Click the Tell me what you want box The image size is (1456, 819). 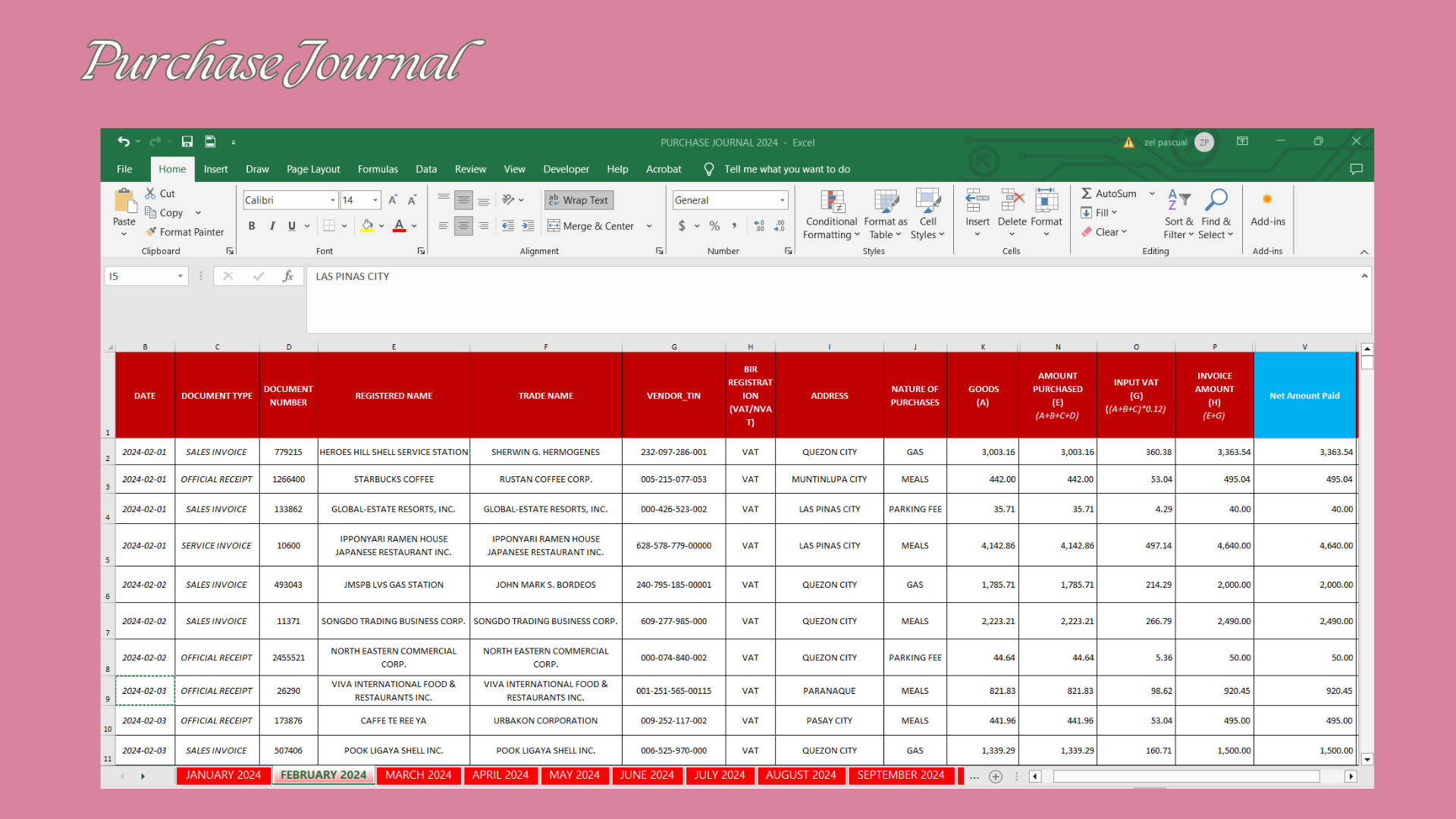tap(786, 169)
